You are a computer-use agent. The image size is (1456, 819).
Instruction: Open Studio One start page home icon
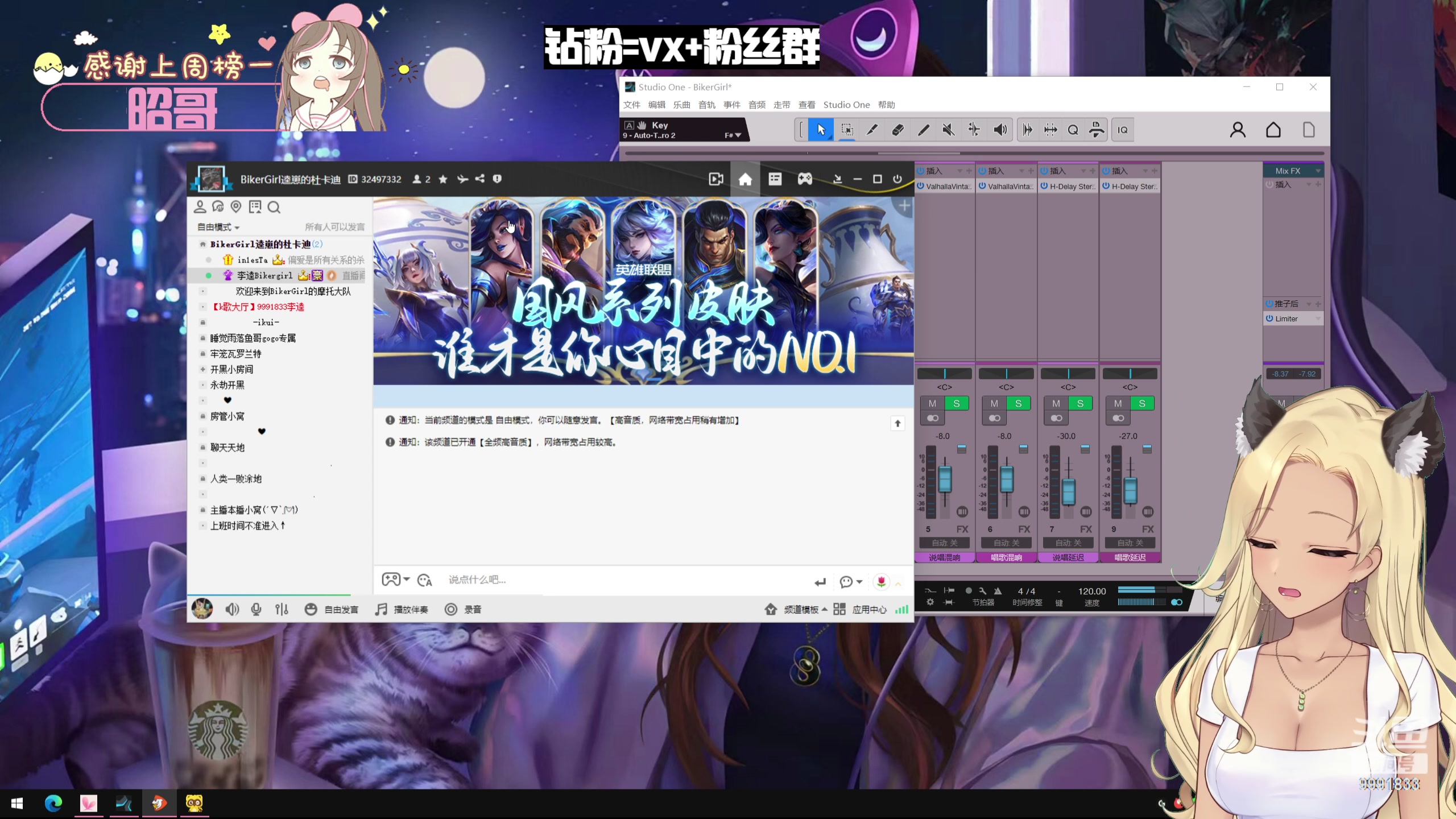coord(1273,130)
